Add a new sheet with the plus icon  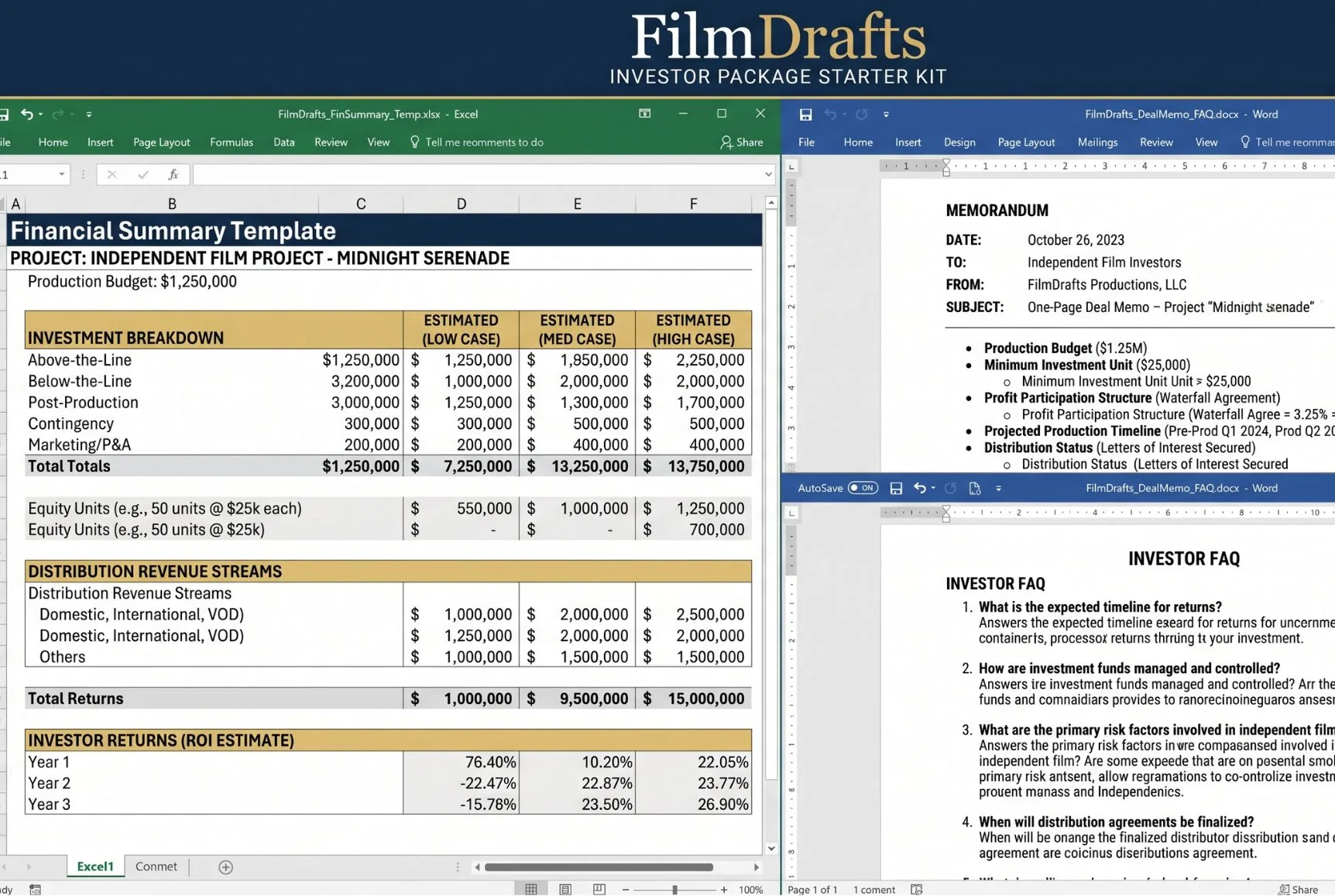(225, 867)
